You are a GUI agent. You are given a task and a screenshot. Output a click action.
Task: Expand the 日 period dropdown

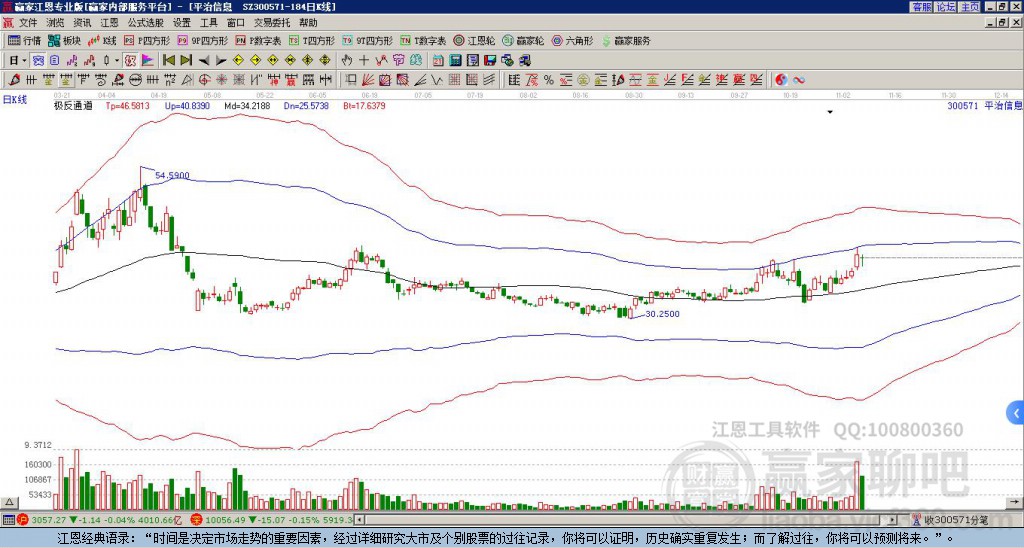[x=24, y=61]
